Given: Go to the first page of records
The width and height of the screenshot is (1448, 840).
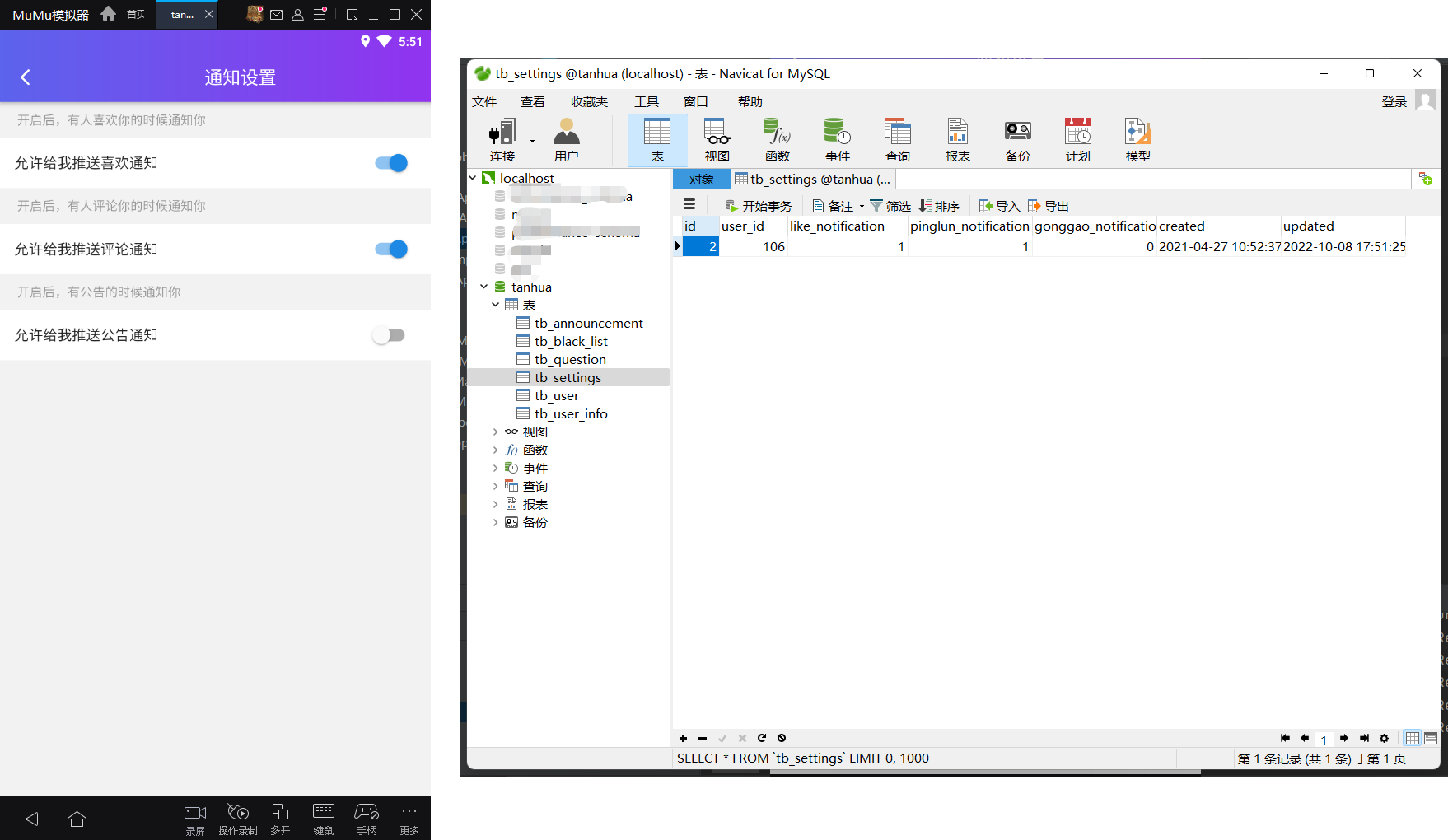Looking at the screenshot, I should coord(1285,738).
